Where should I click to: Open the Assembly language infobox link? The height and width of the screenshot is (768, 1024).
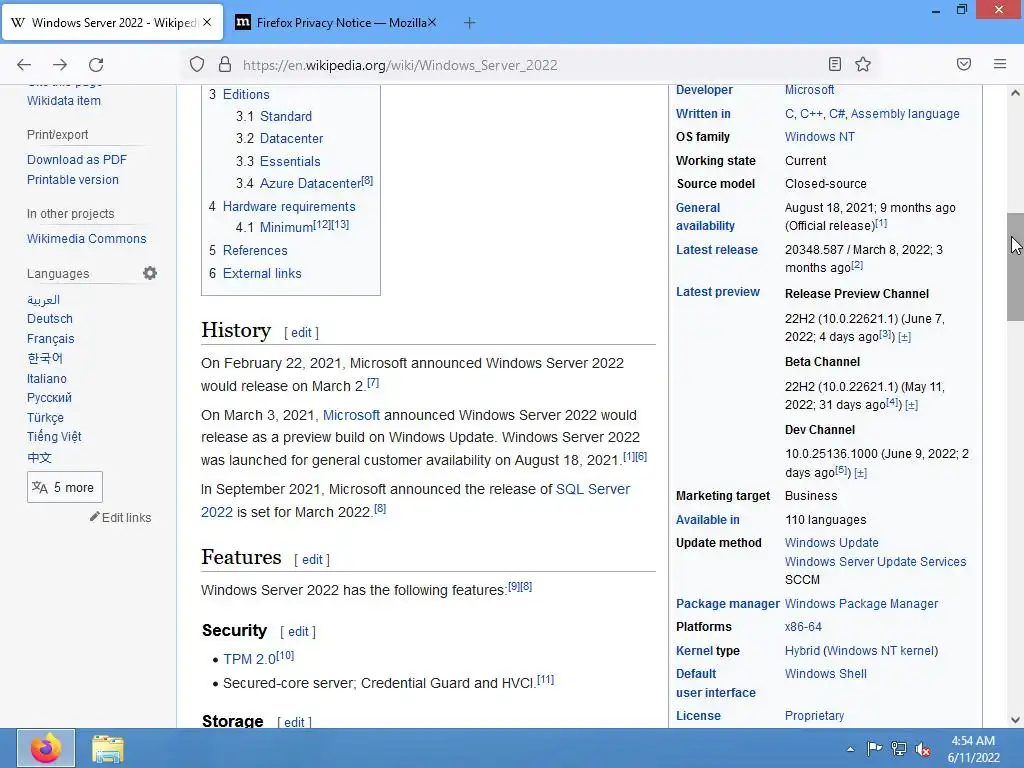905,114
